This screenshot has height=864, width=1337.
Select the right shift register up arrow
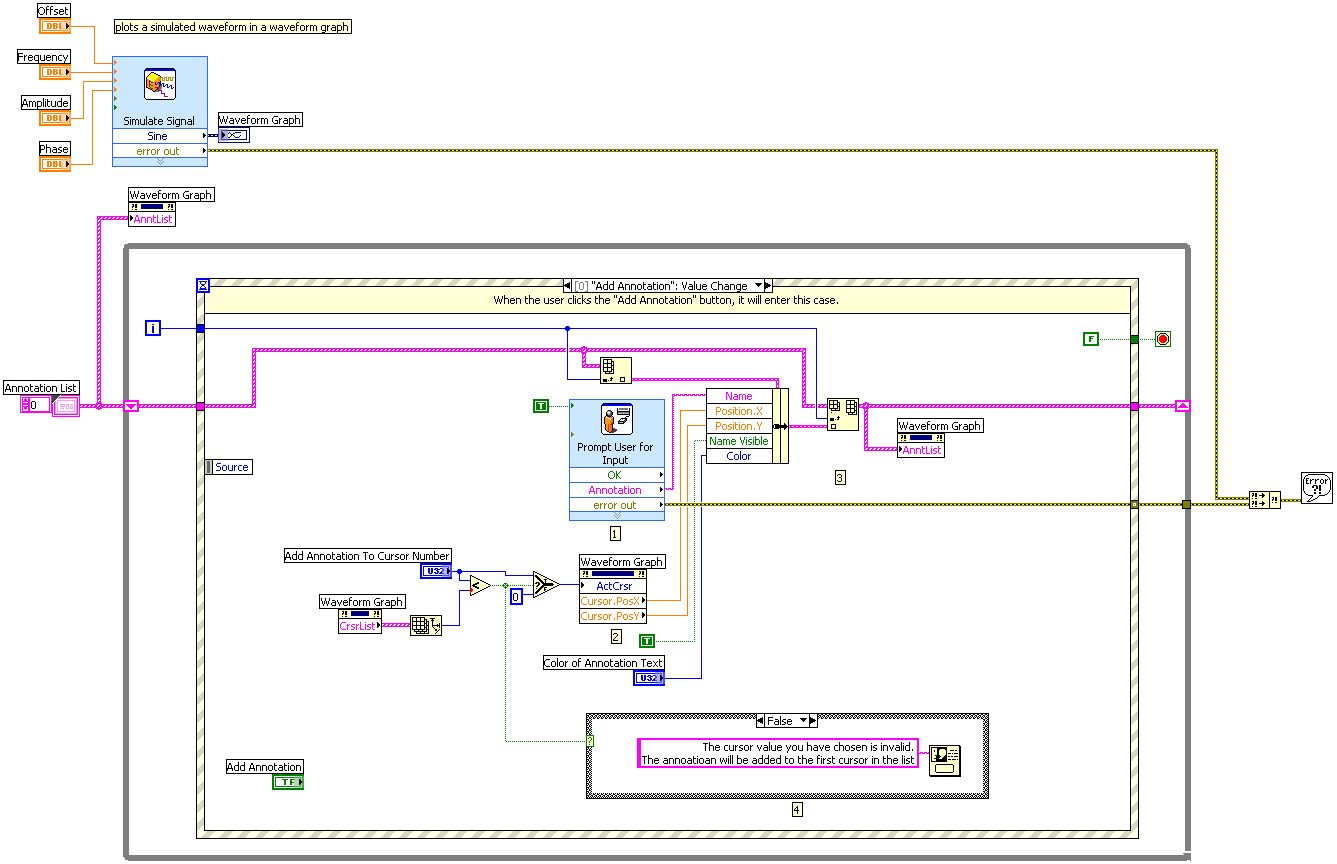[x=1183, y=406]
